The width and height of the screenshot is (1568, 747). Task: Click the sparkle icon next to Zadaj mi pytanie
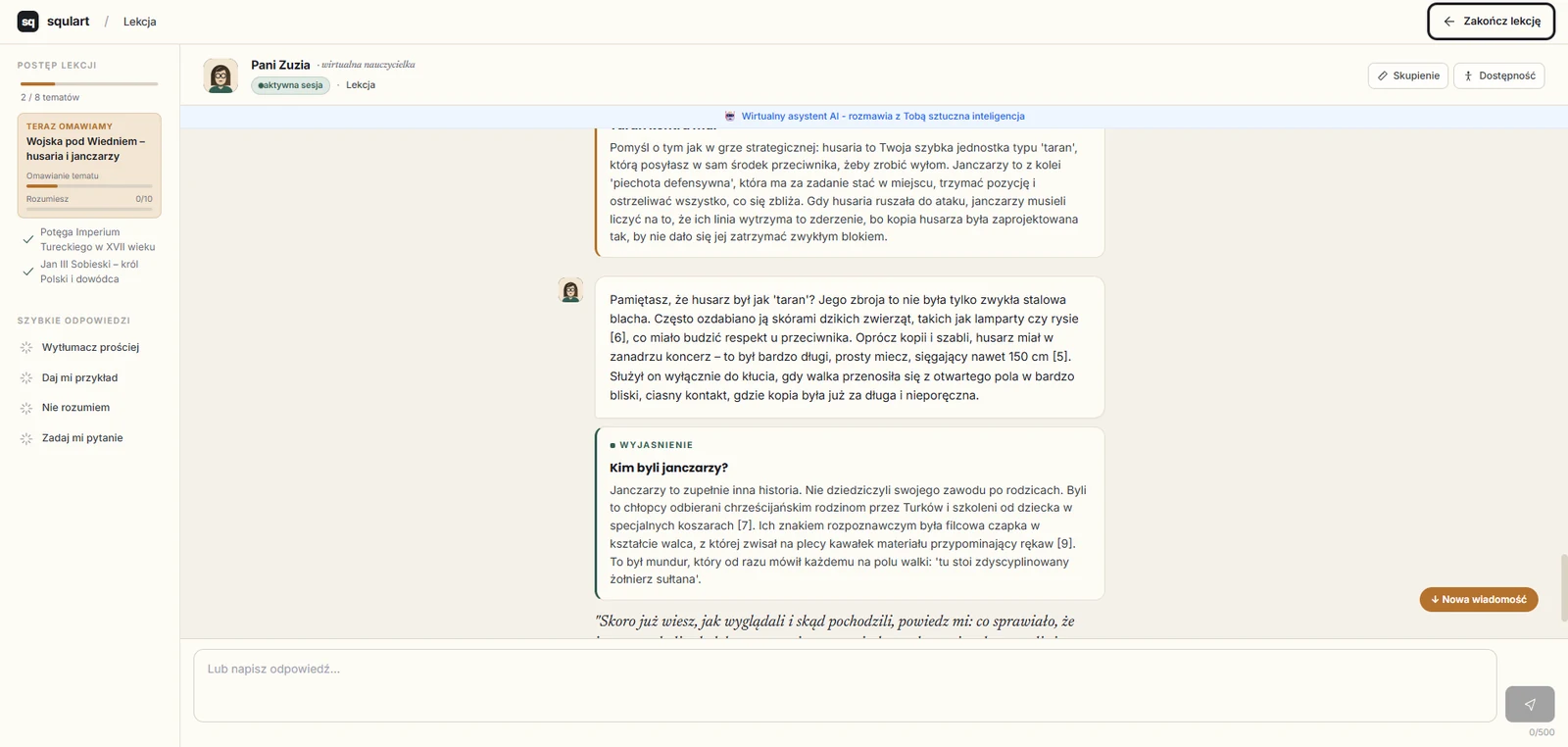pyautogui.click(x=26, y=438)
